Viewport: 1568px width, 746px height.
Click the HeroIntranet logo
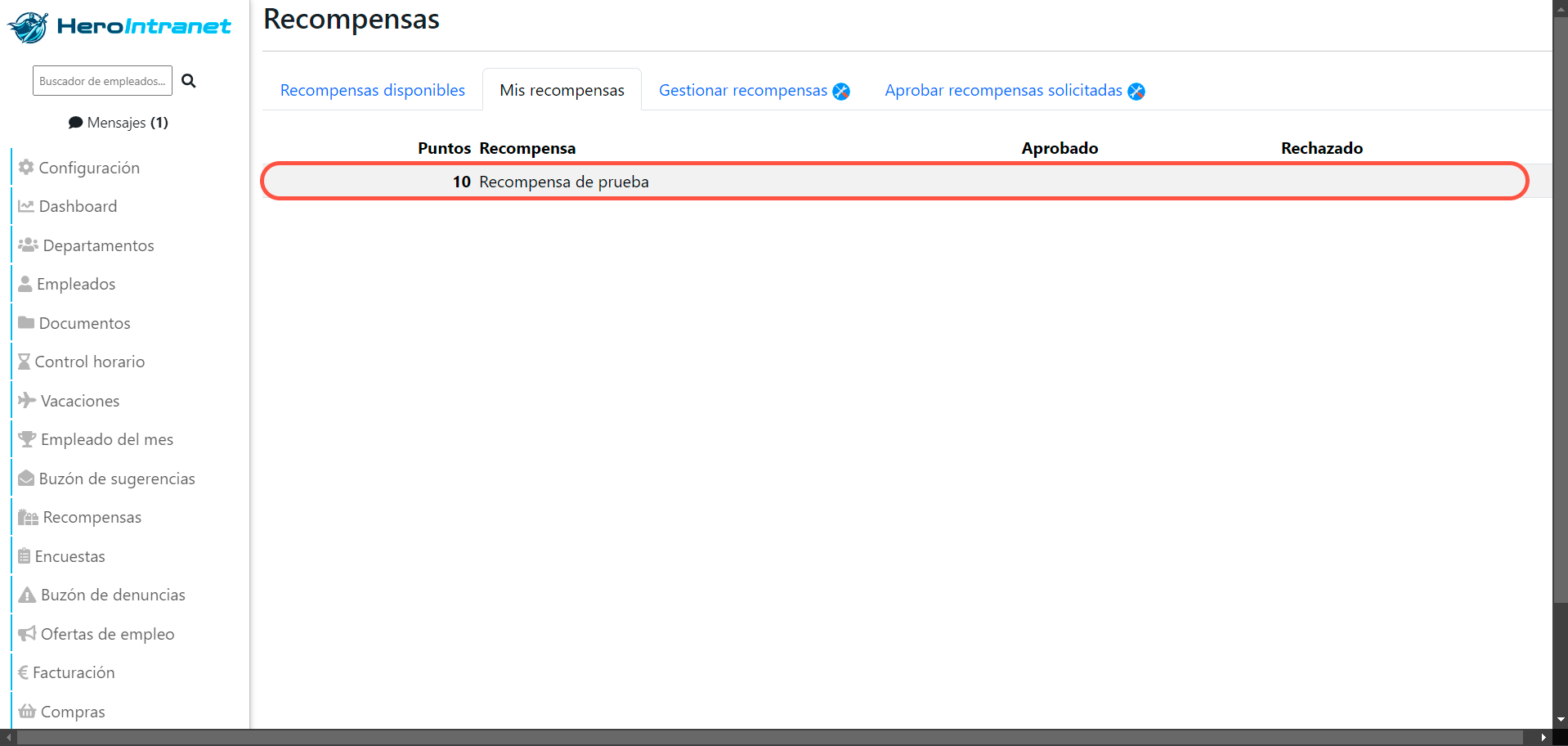coord(119,27)
